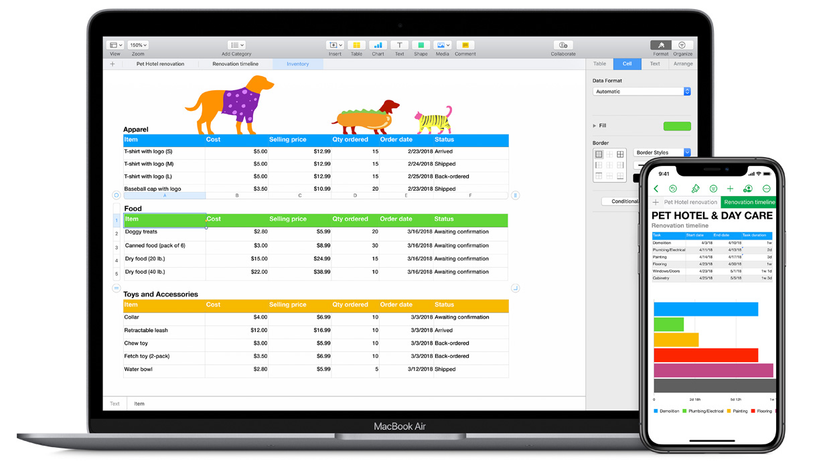Tap the Pet Hotel renovation tab on iPhone
This screenshot has width=825, height=475.
690,203
